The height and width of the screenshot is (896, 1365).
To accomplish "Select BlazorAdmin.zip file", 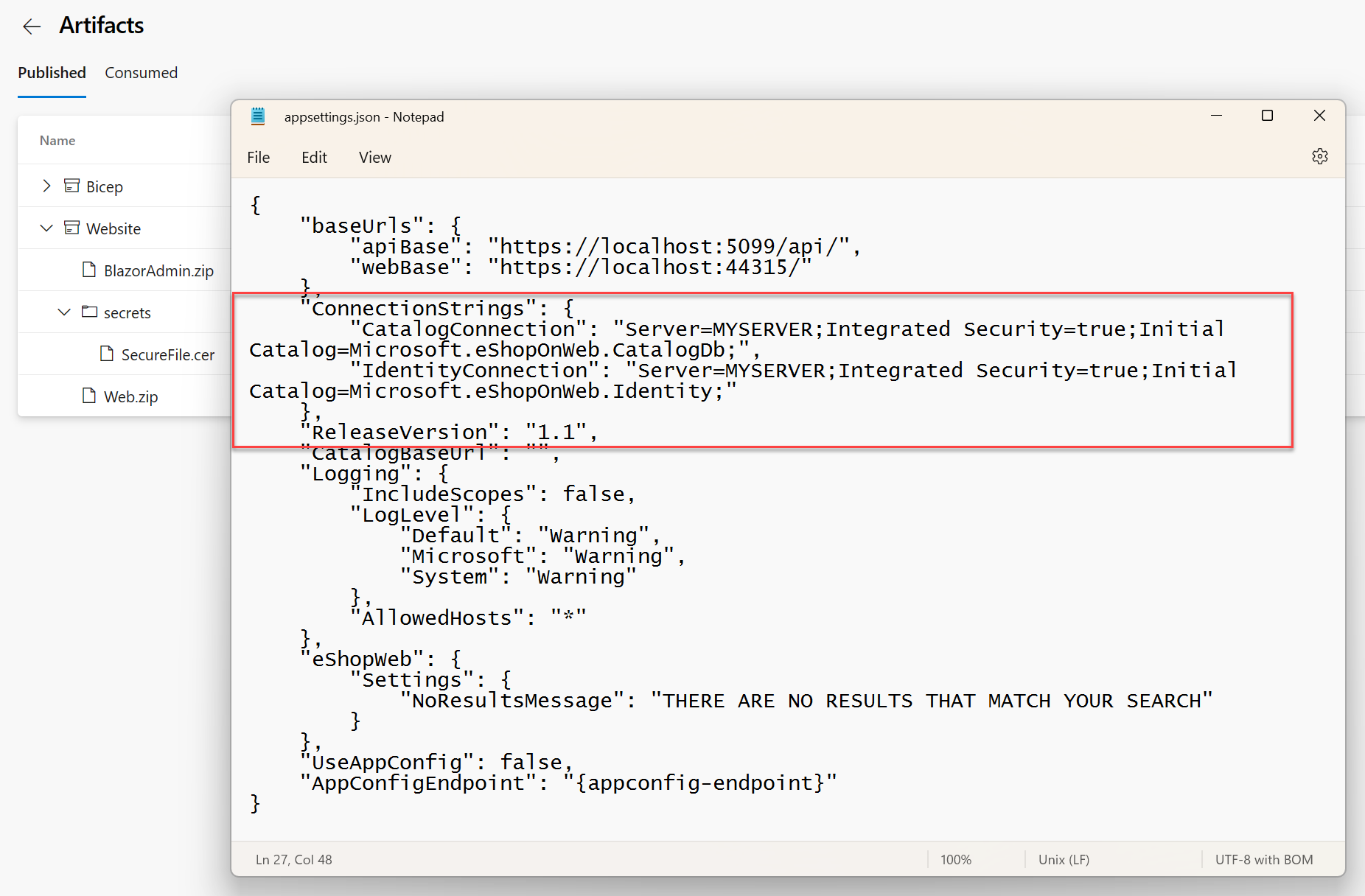I will (x=158, y=270).
